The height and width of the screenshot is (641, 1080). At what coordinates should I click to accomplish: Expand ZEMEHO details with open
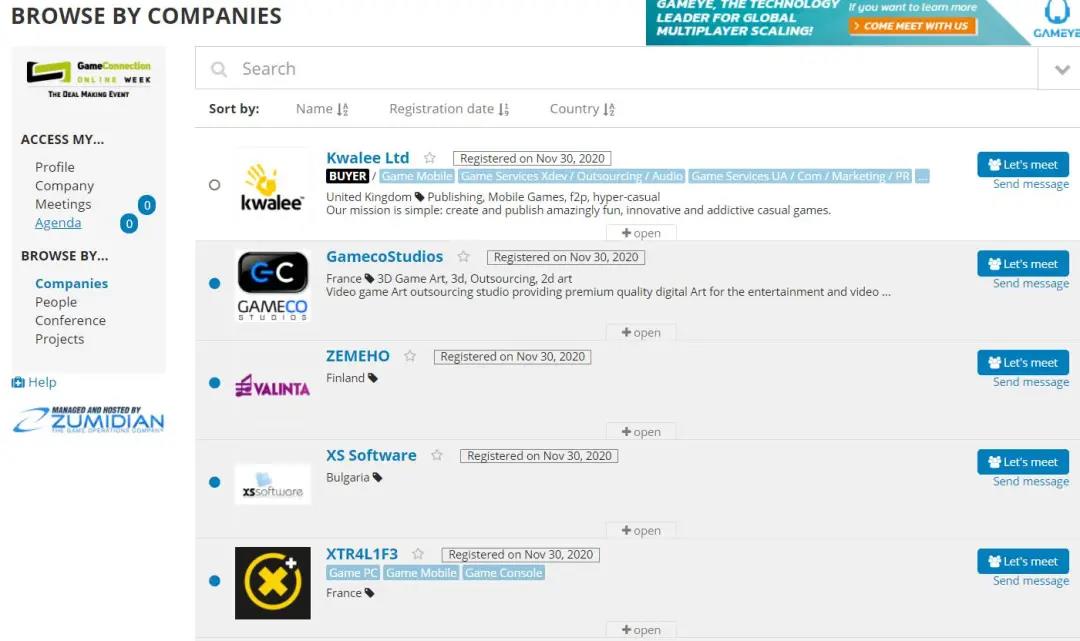pos(641,432)
